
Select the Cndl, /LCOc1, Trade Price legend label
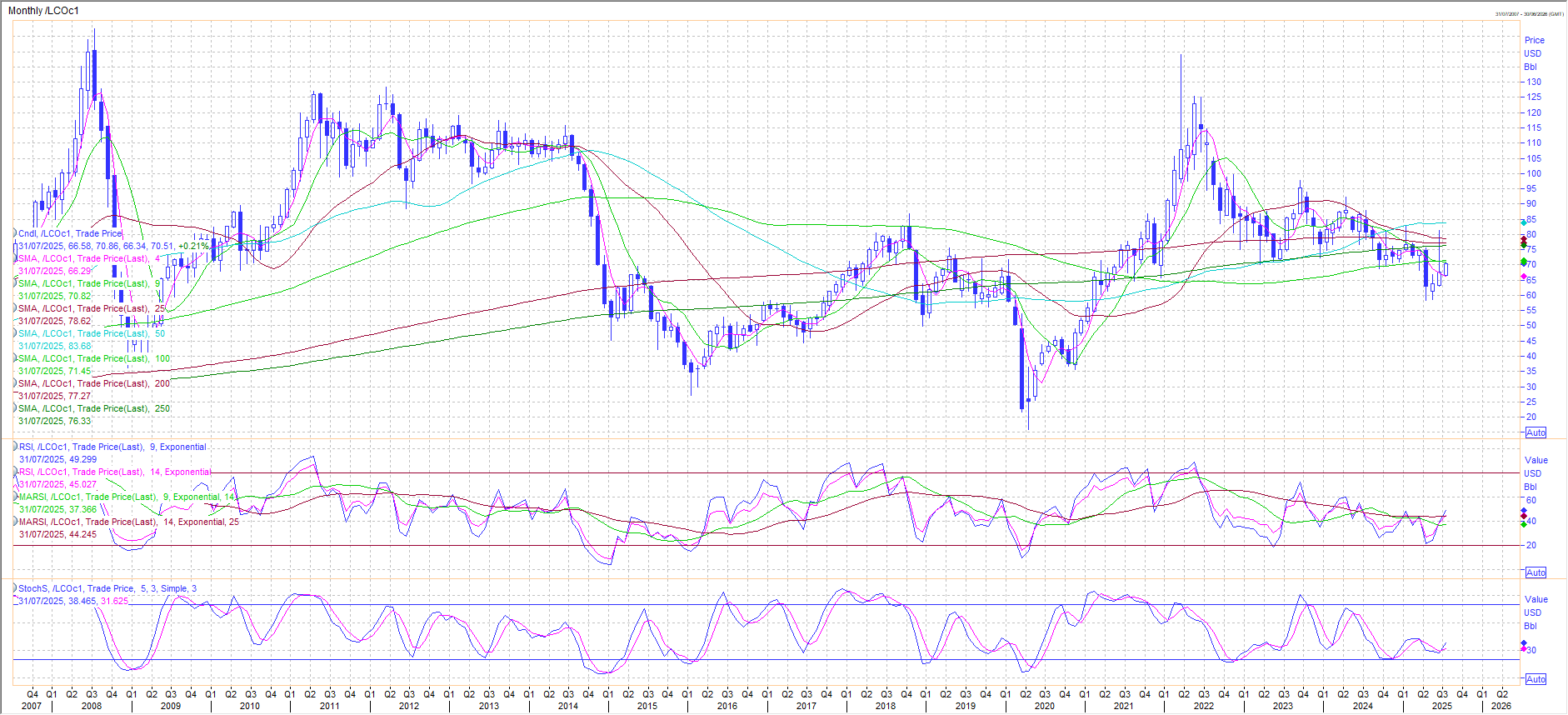tap(71, 233)
